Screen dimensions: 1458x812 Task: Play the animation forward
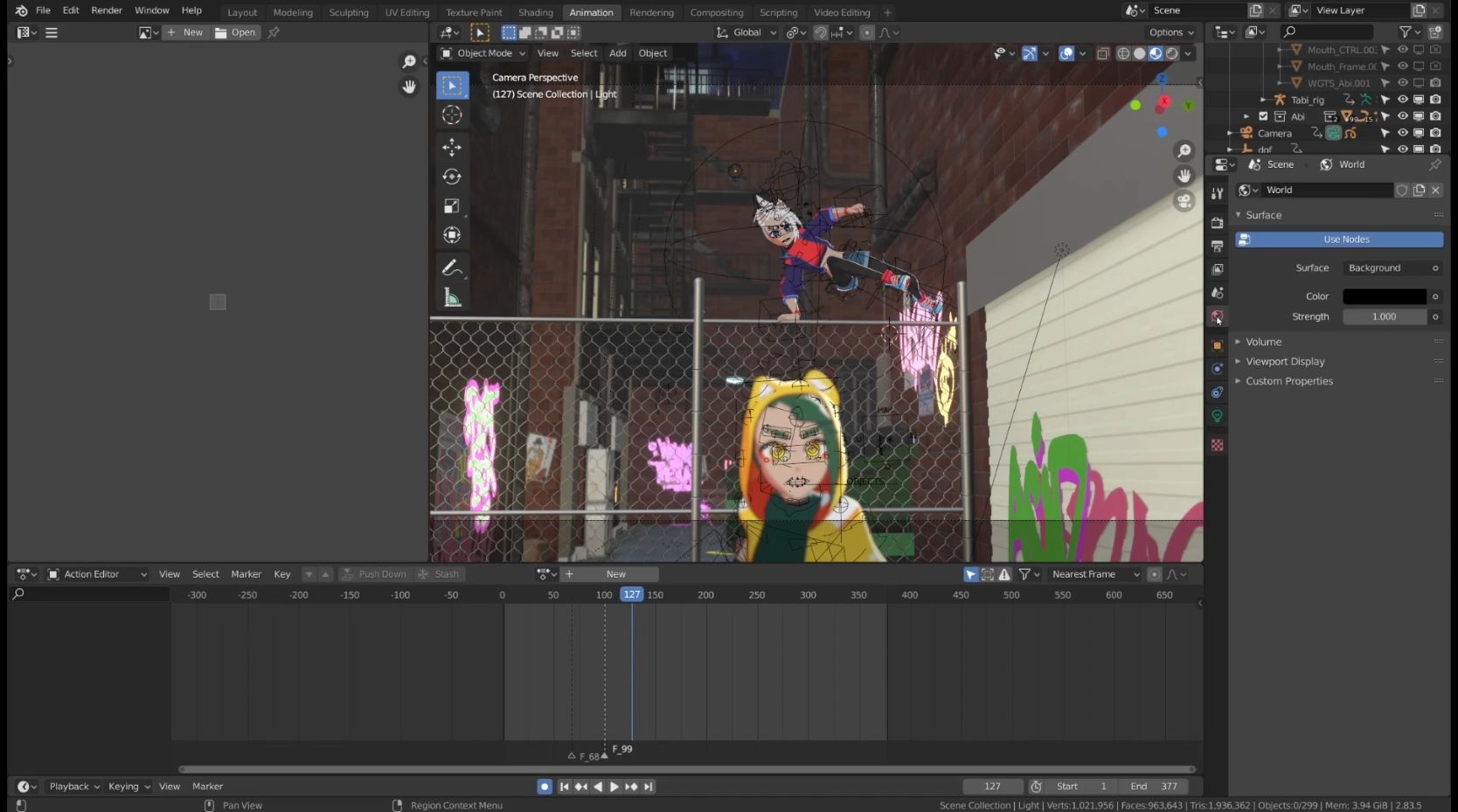tap(614, 787)
